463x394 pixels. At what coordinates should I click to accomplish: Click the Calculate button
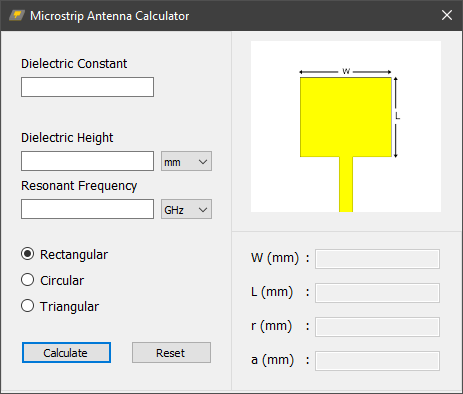click(66, 353)
